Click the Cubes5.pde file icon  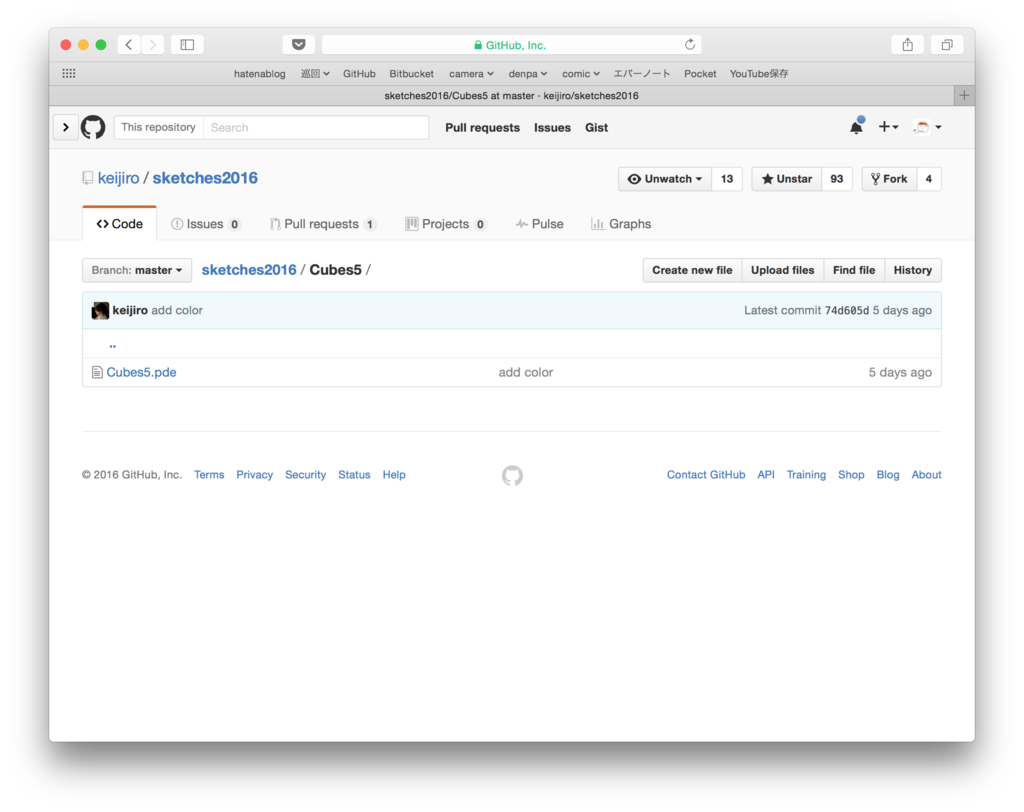click(97, 372)
